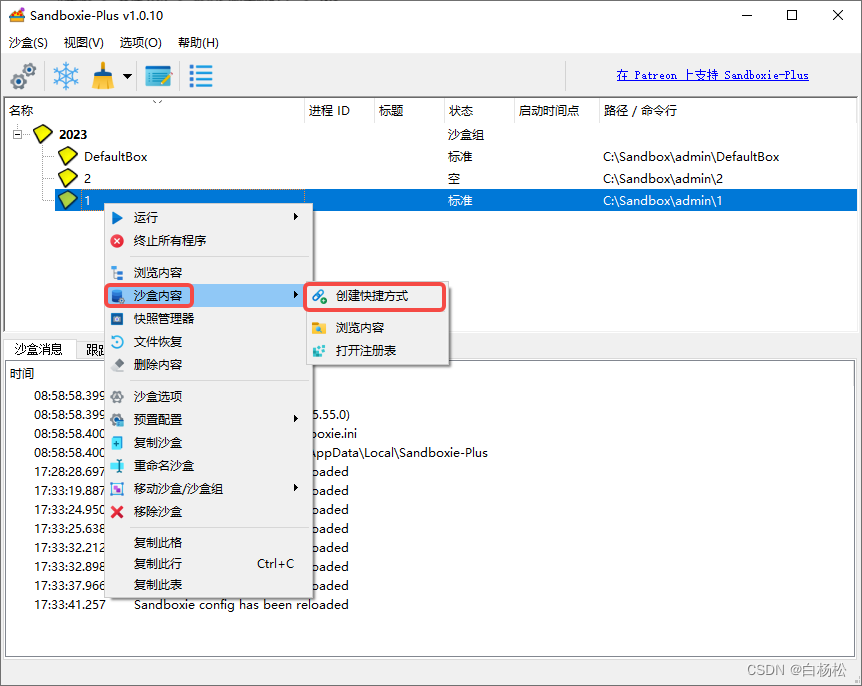Choose 打开注册表 open registry
The width and height of the screenshot is (862, 686).
[x=377, y=351]
